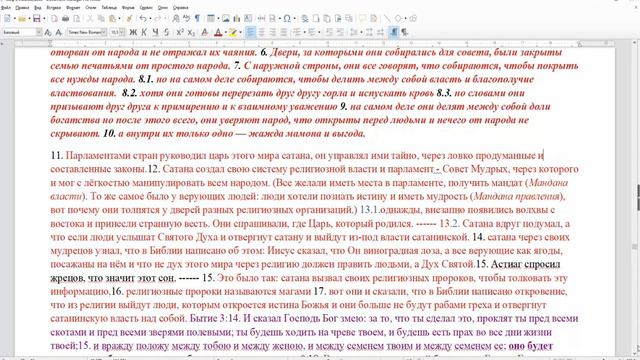The image size is (640, 360).
Task: Toggle strikethrough formatting
Action: 167,32
